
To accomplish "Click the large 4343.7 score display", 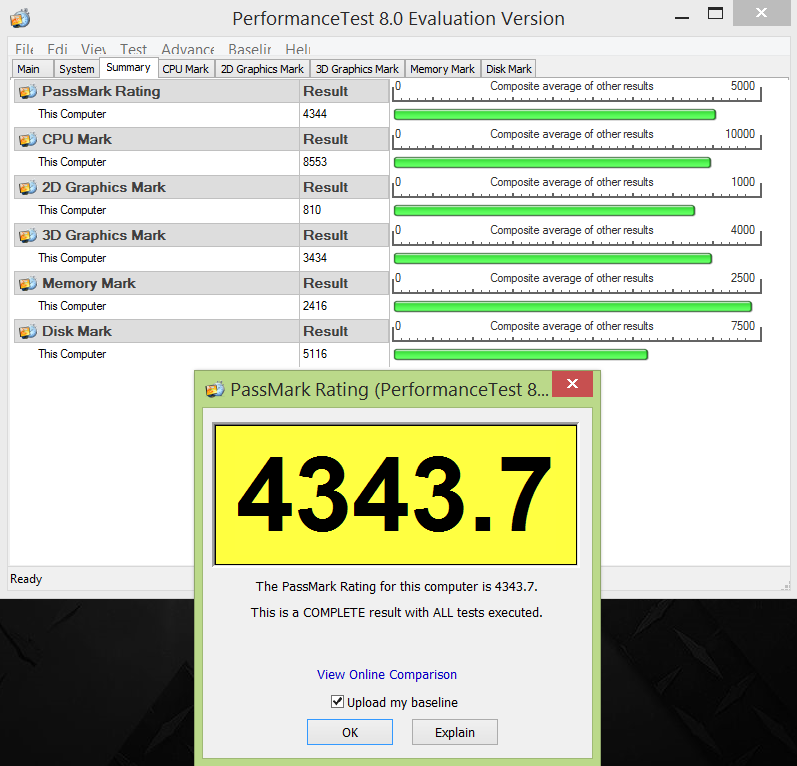I will (395, 495).
